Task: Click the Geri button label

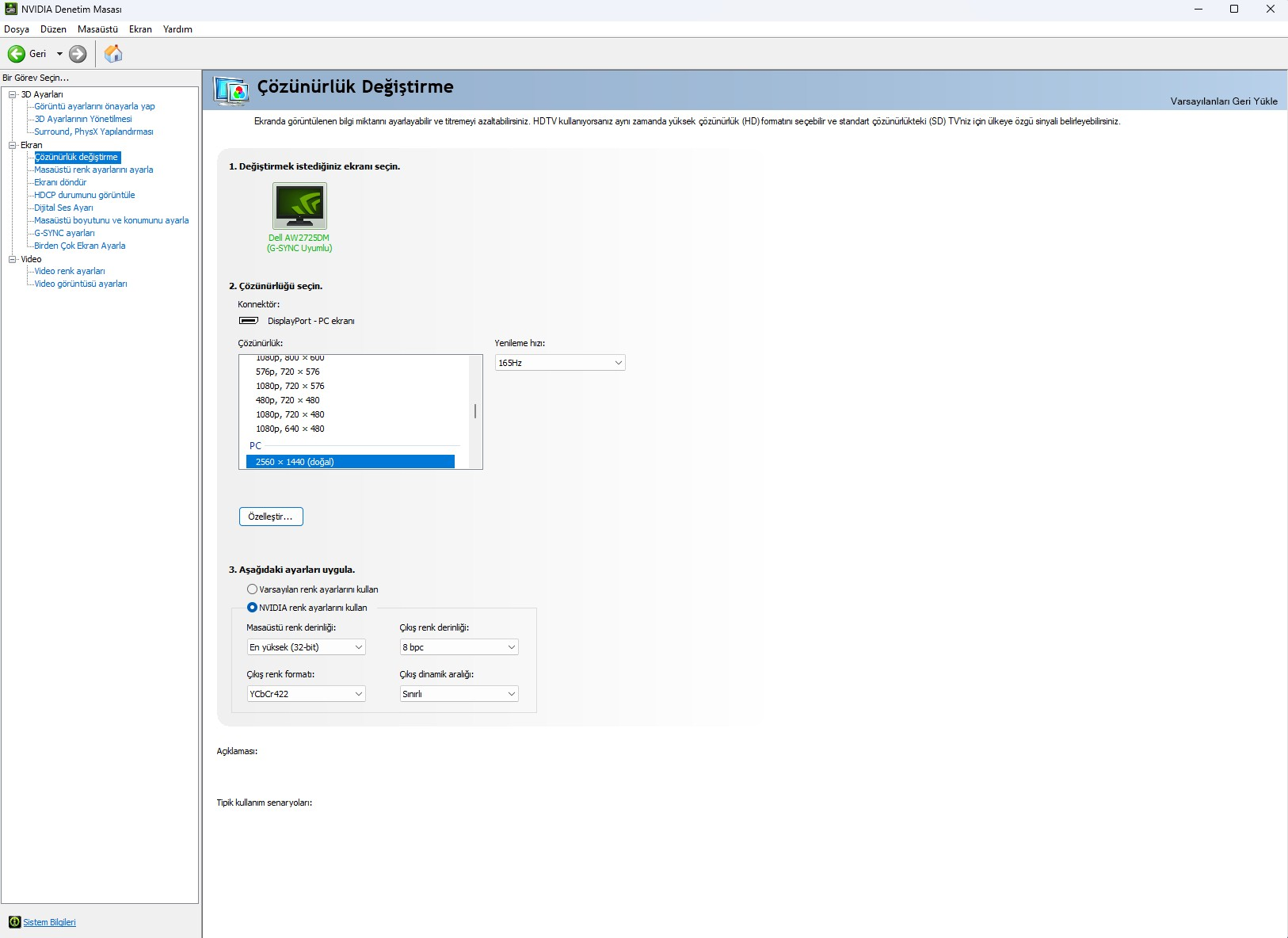Action: click(38, 54)
